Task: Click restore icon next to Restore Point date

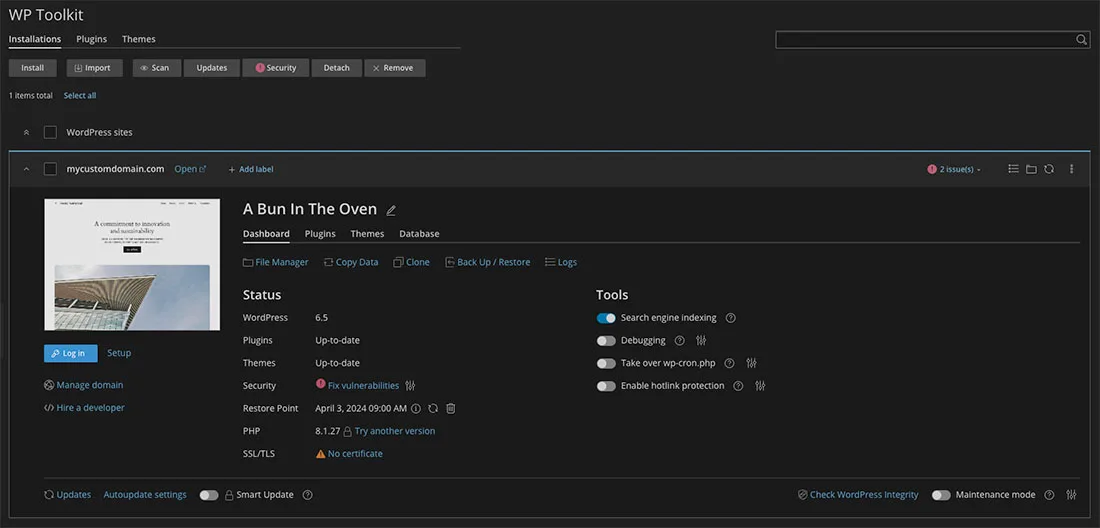Action: tap(433, 408)
